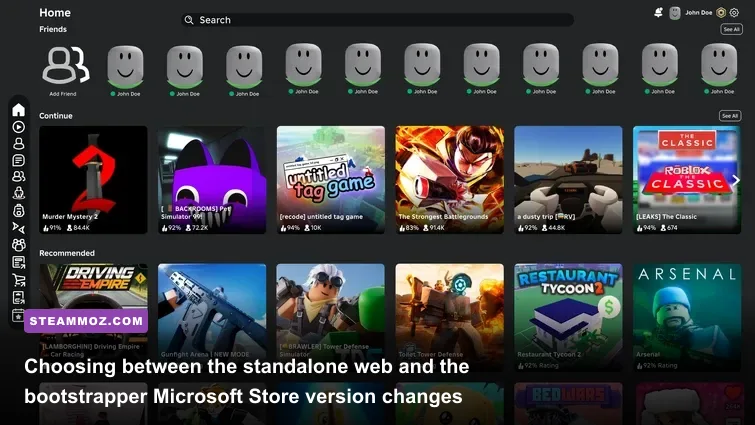Open the Blog list-with-arrow icon in the sidebar
Image resolution: width=755 pixels, height=425 pixels.
[18, 262]
